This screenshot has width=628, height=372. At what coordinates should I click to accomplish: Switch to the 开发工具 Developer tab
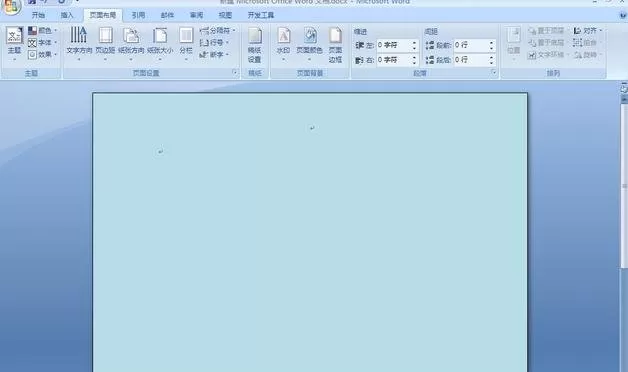tap(261, 15)
